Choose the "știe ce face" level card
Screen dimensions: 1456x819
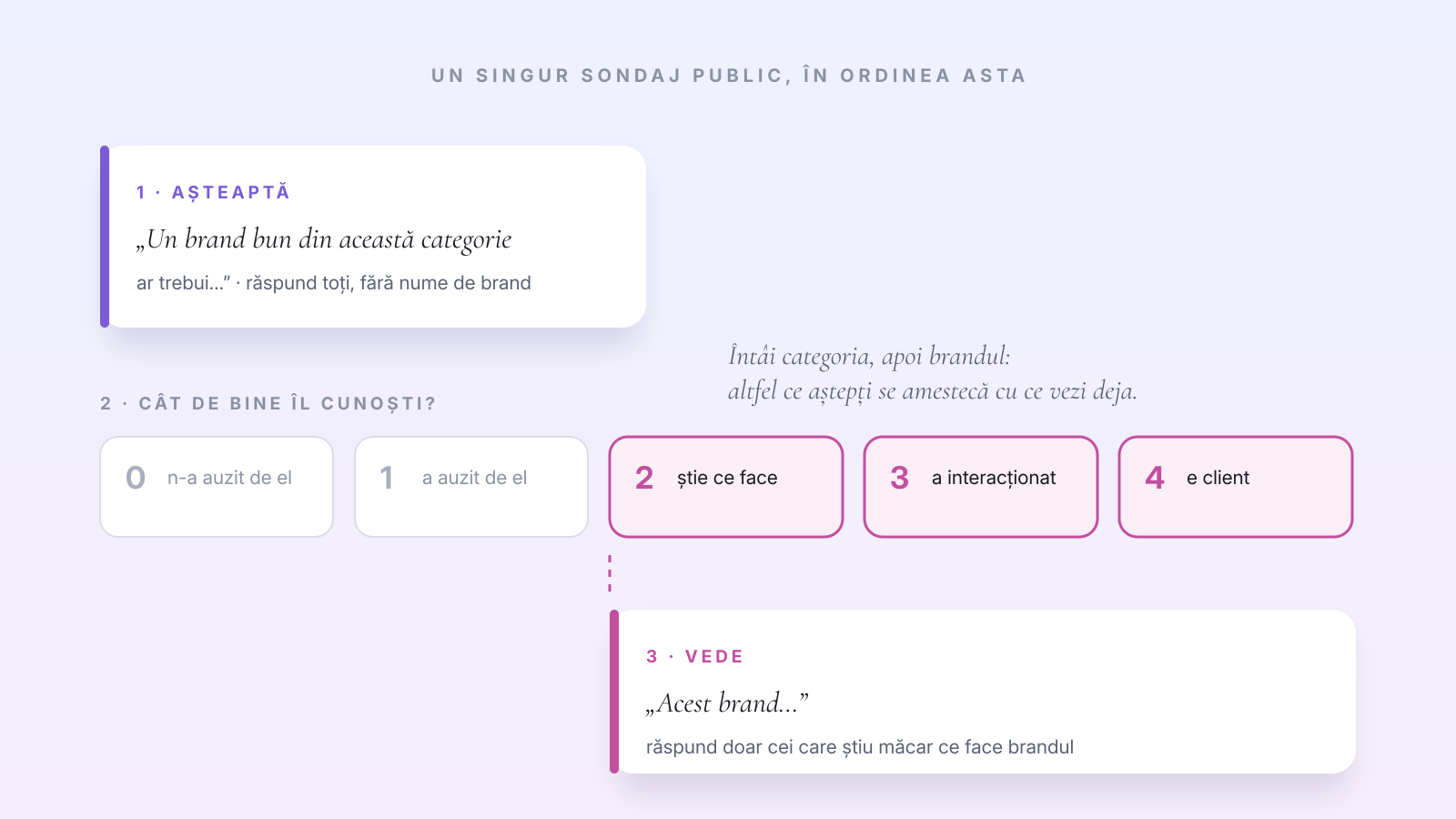pyautogui.click(x=726, y=487)
